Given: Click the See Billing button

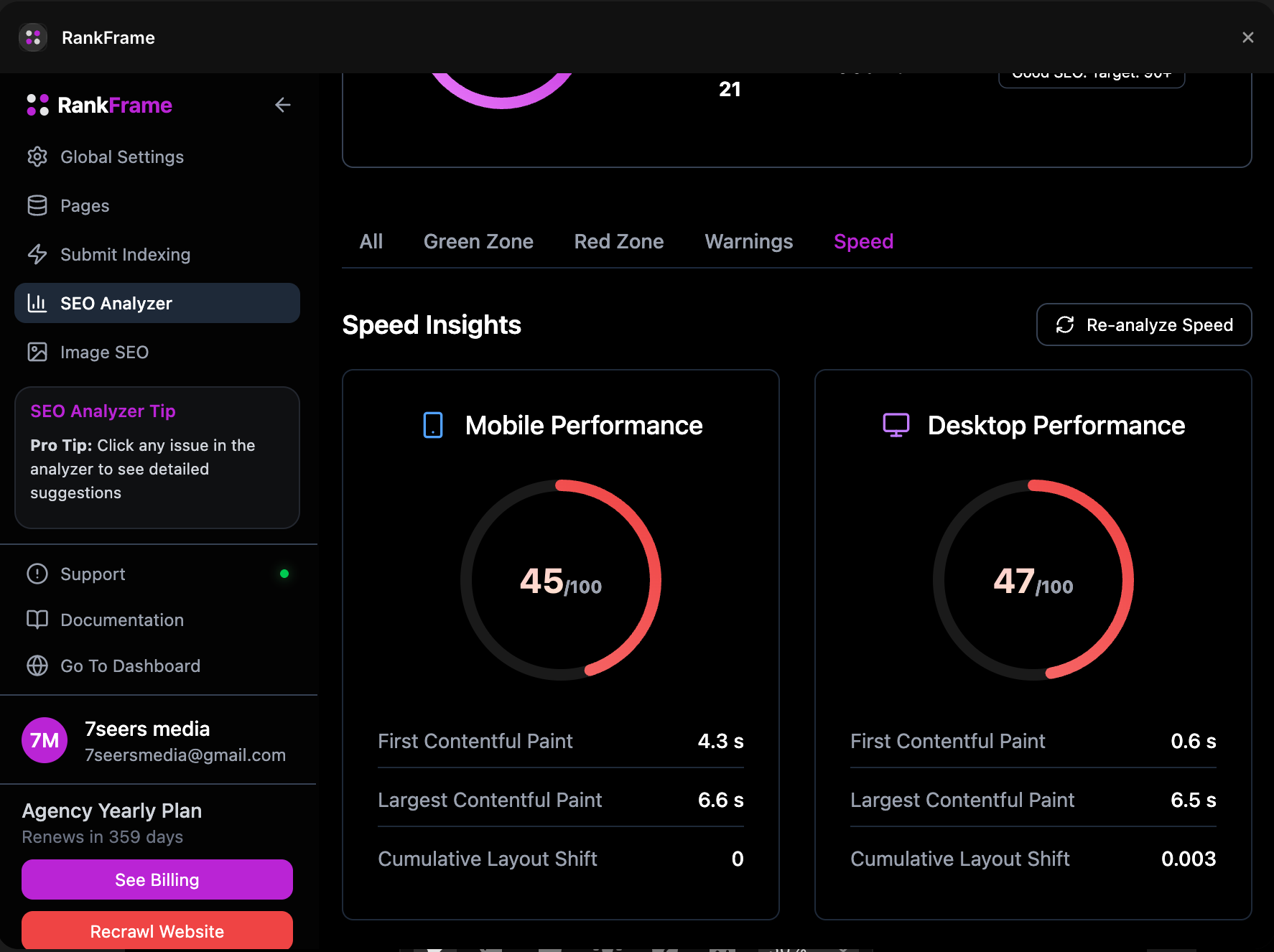Looking at the screenshot, I should click(x=157, y=879).
